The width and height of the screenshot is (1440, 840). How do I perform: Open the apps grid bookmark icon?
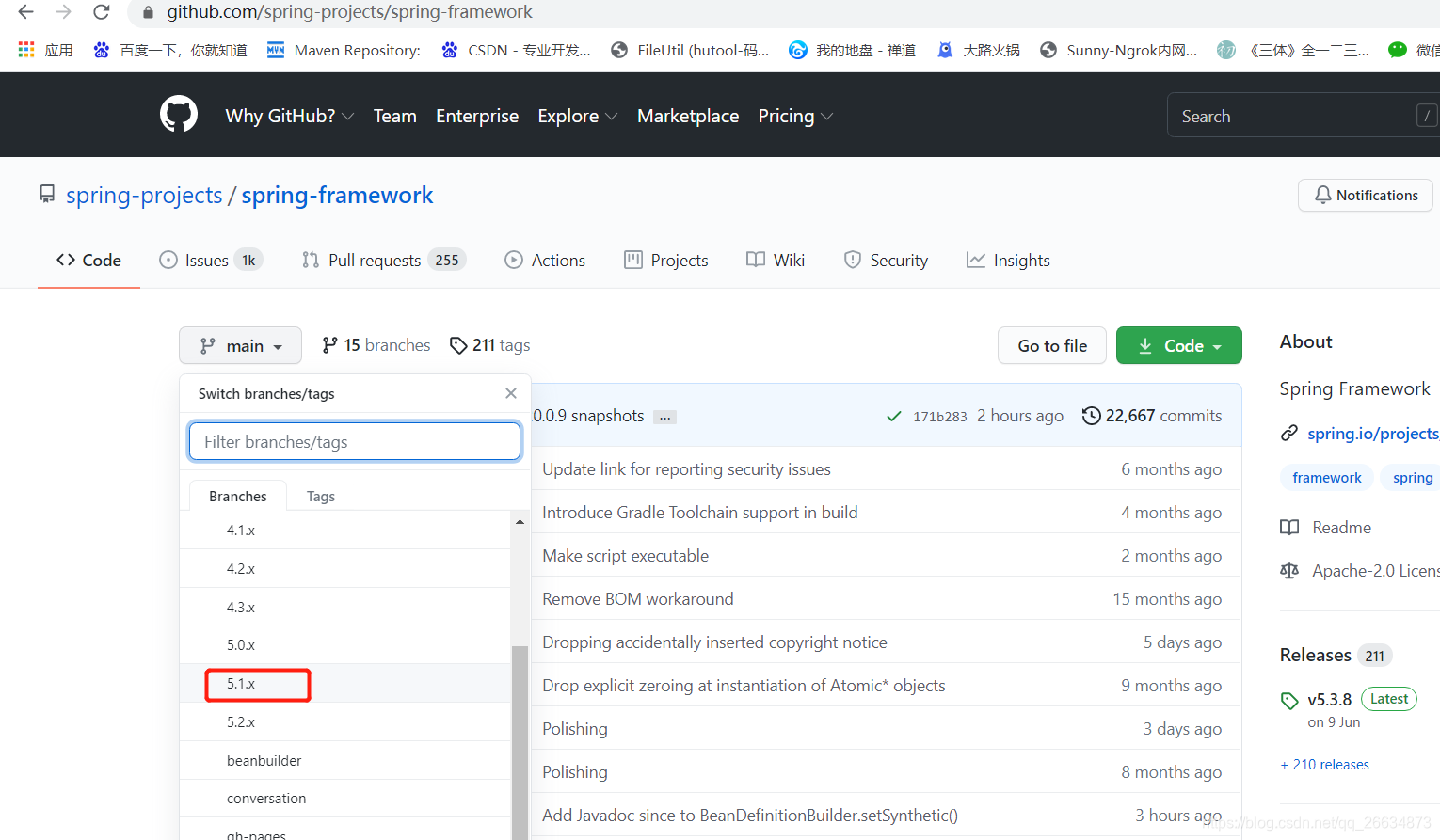click(x=25, y=50)
